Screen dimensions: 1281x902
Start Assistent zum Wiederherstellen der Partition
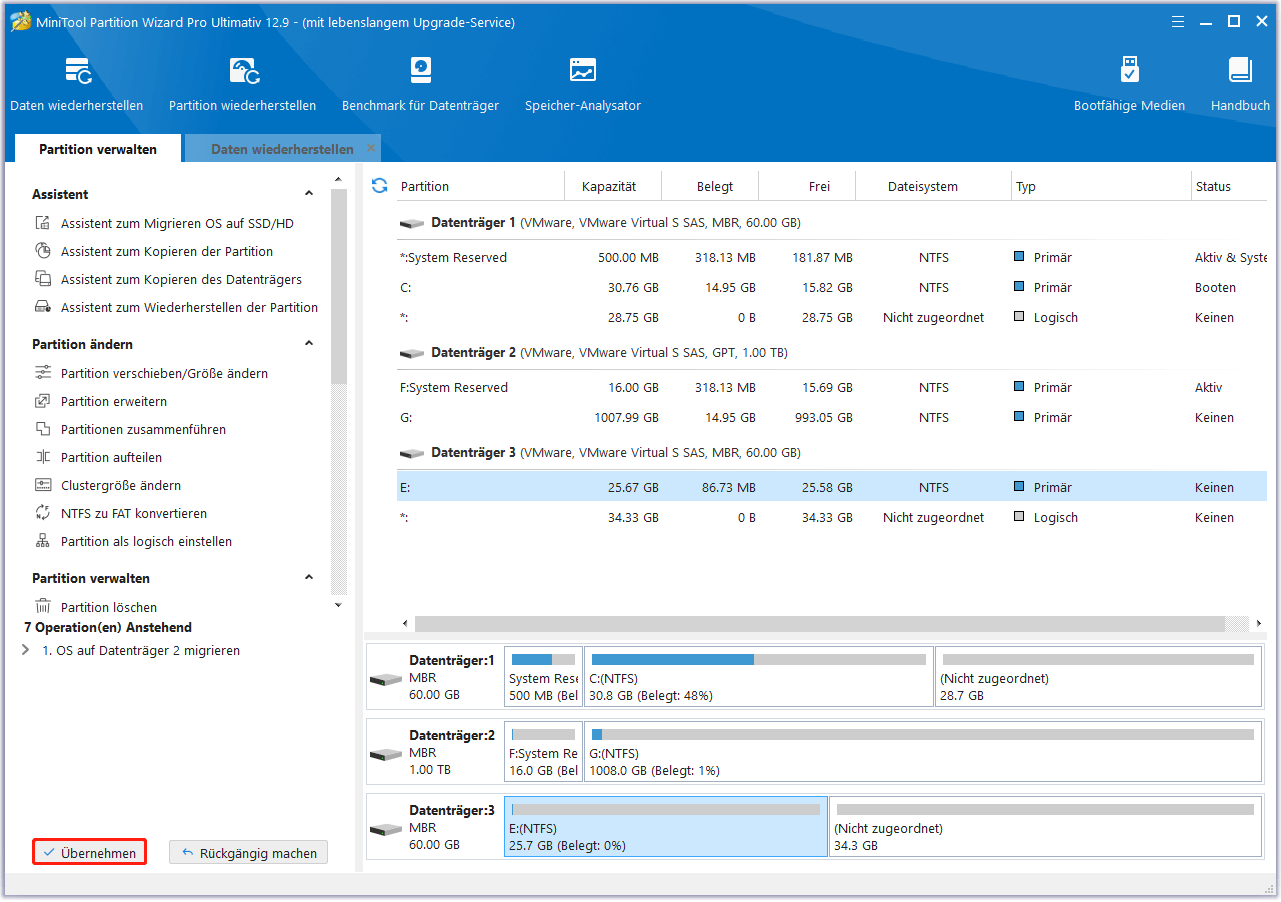click(x=189, y=308)
